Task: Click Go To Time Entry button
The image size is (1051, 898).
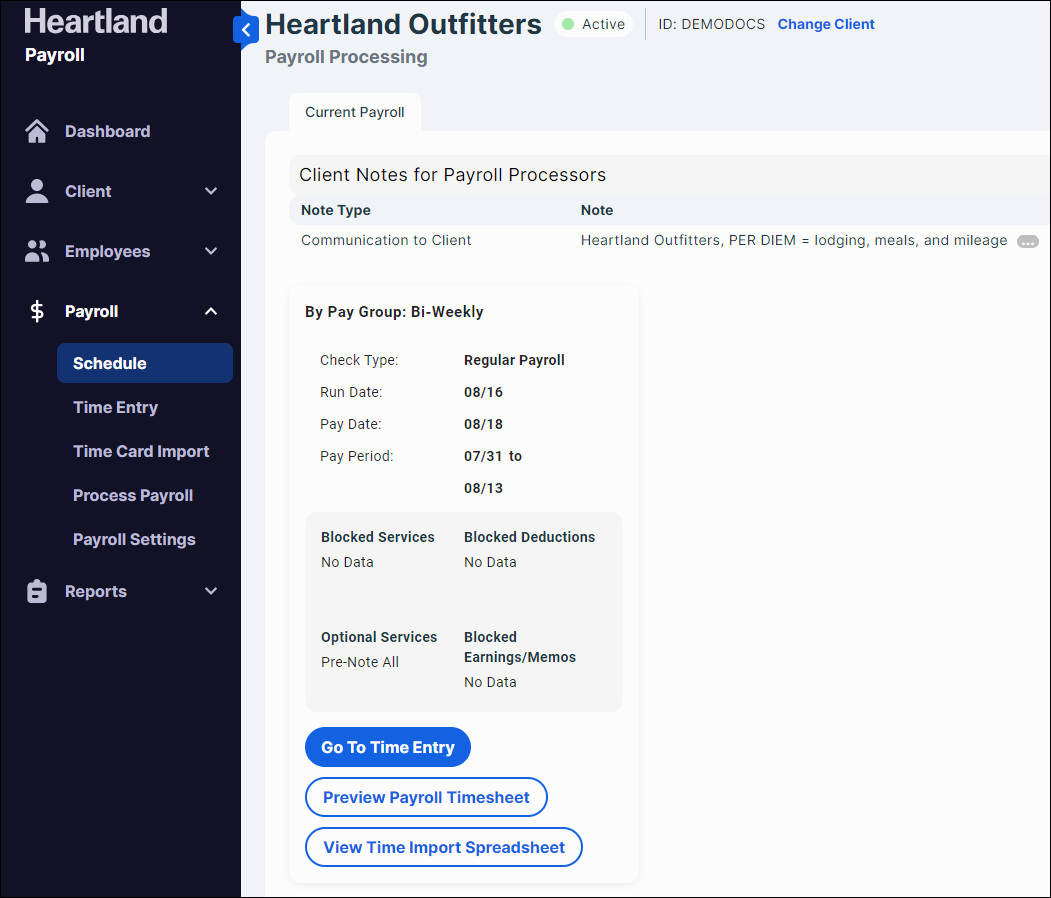Action: (387, 747)
